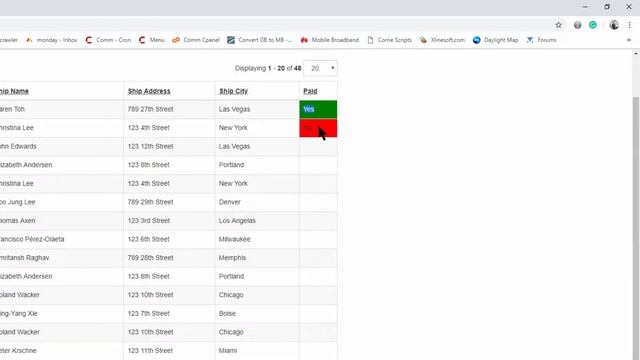Click the red No paid cell

point(318,128)
